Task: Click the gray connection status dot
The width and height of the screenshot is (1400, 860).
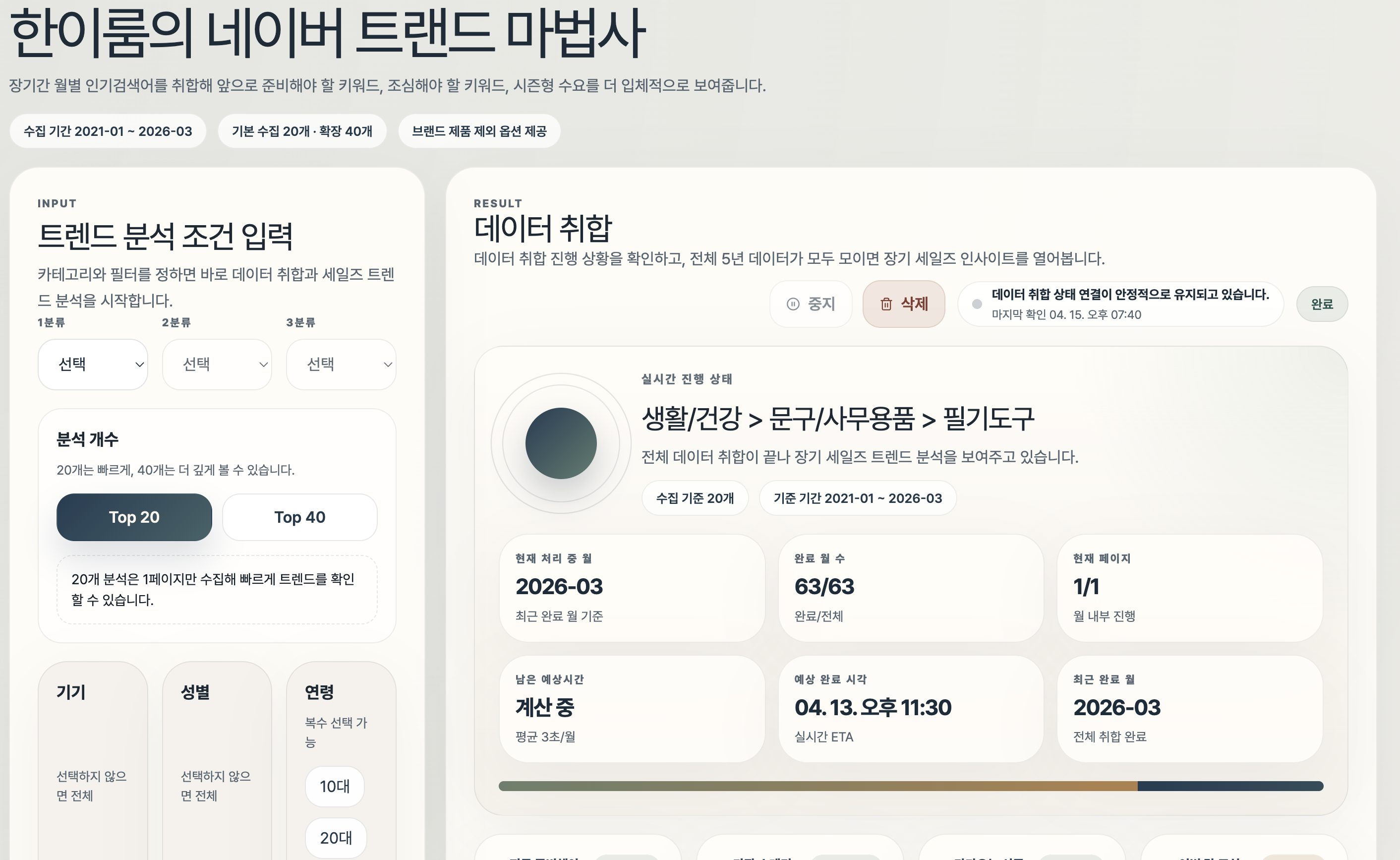Action: 977,305
